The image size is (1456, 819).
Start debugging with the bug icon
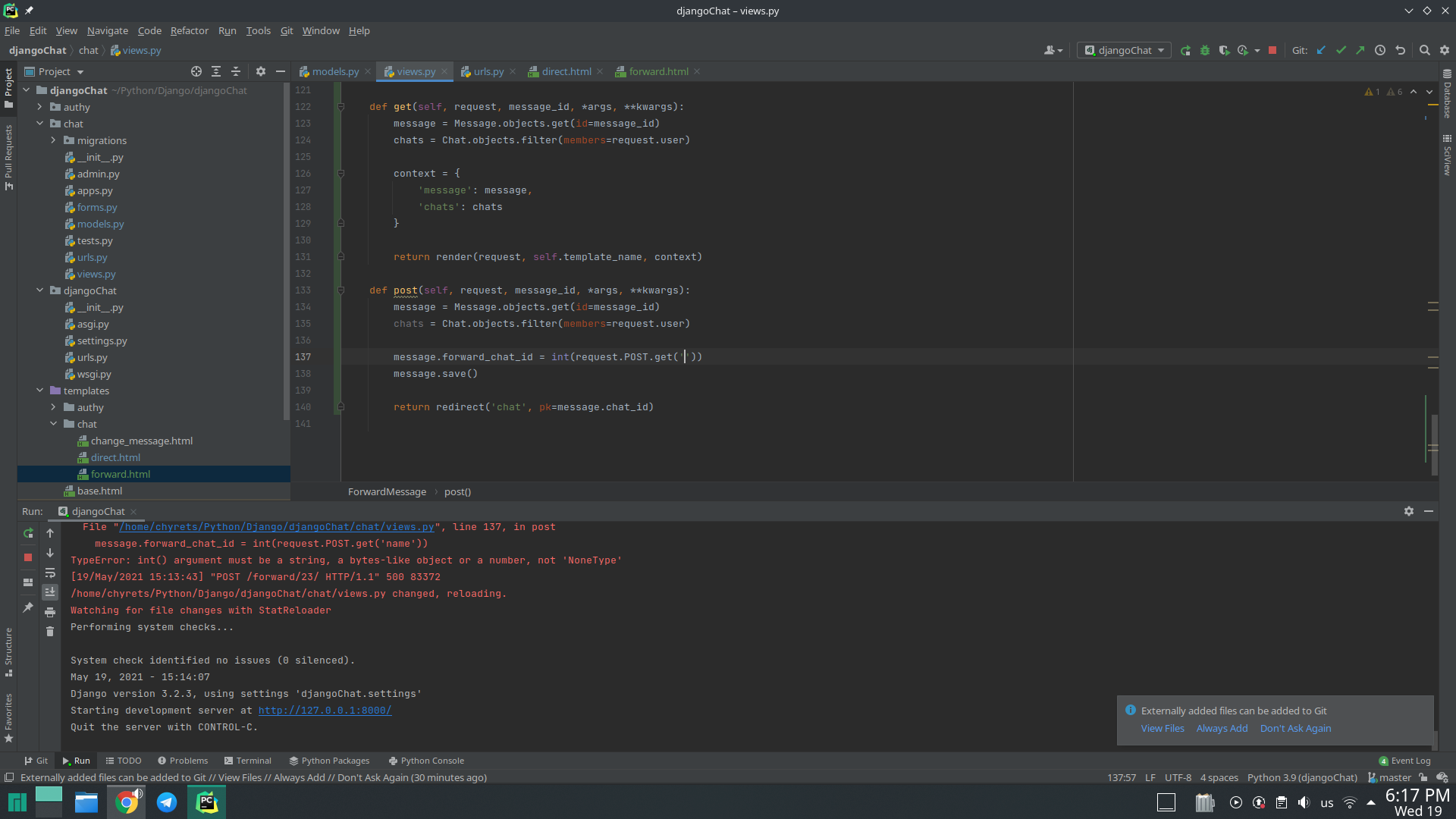[1204, 50]
